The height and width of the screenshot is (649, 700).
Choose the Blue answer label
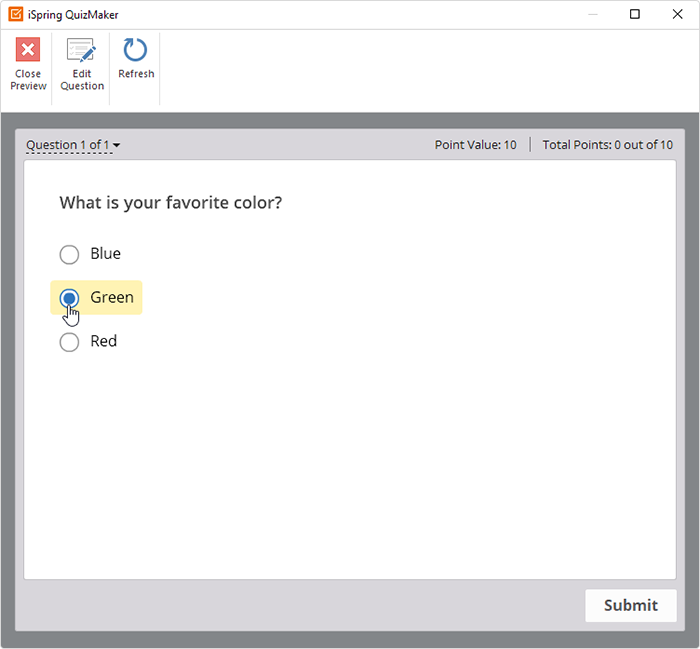[x=105, y=254]
